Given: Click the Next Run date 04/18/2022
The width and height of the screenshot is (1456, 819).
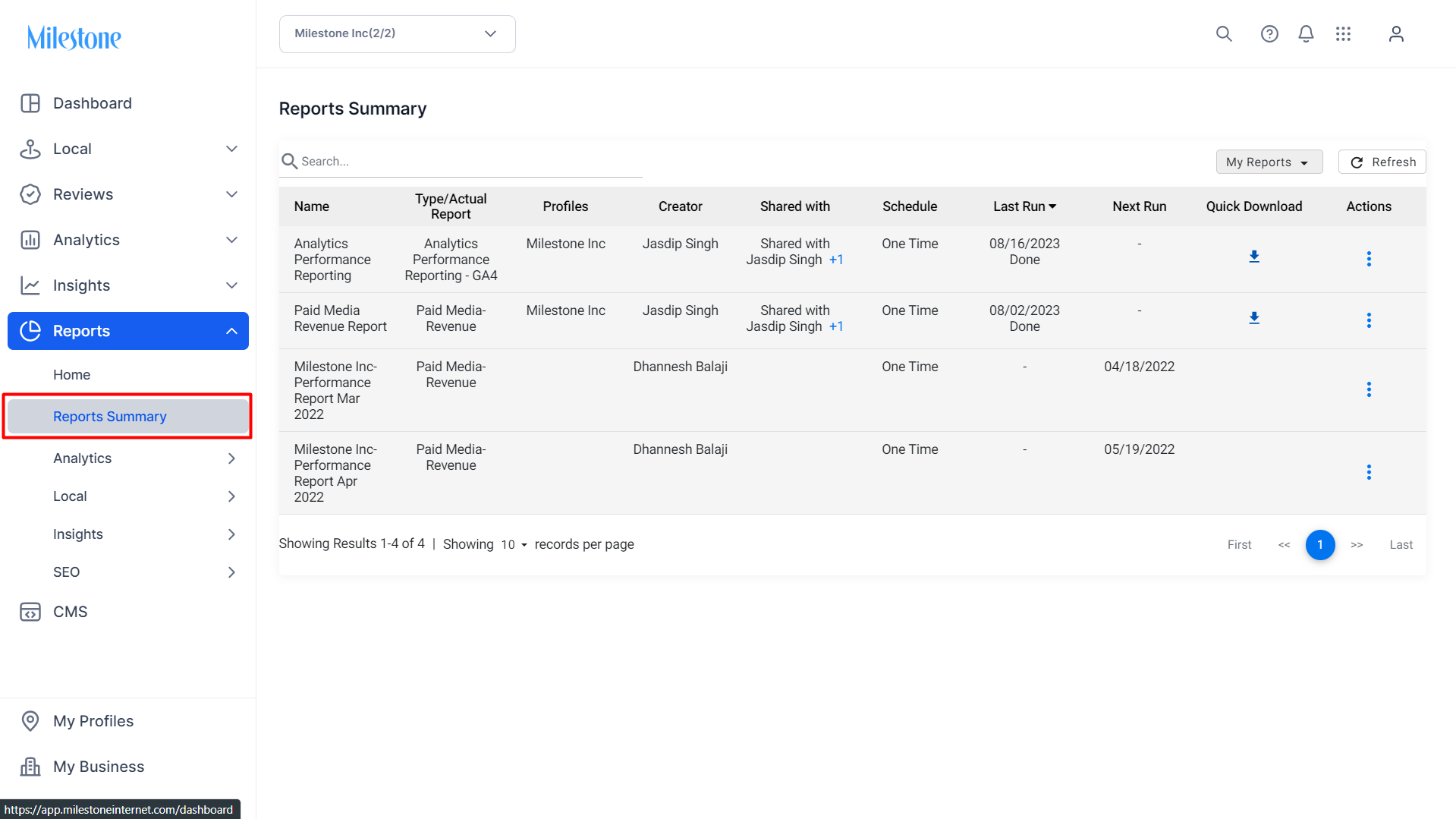Looking at the screenshot, I should coord(1139,367).
